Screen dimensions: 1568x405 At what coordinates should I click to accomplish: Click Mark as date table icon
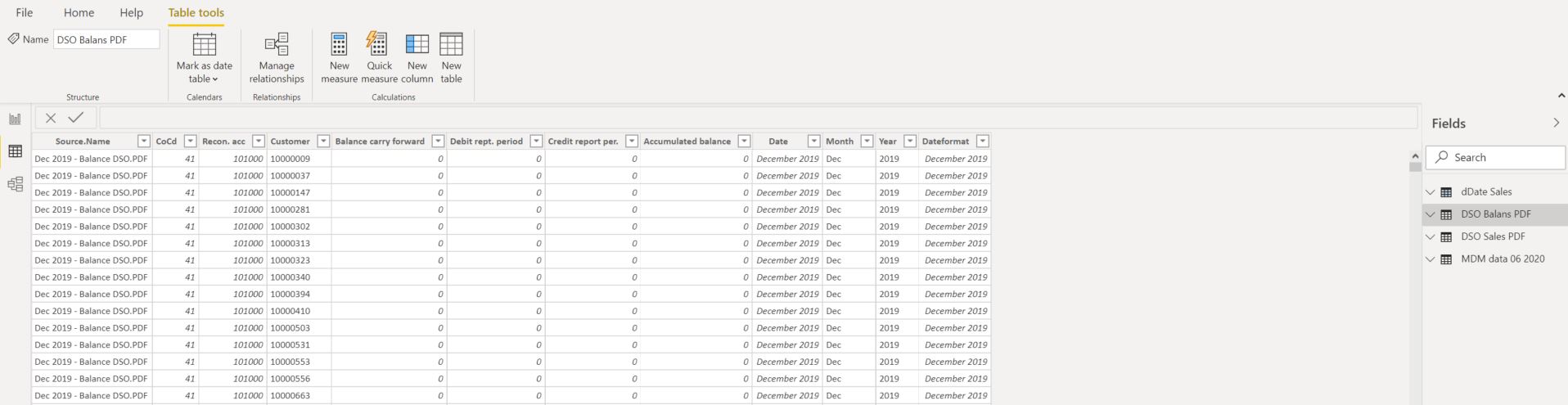pyautogui.click(x=204, y=44)
